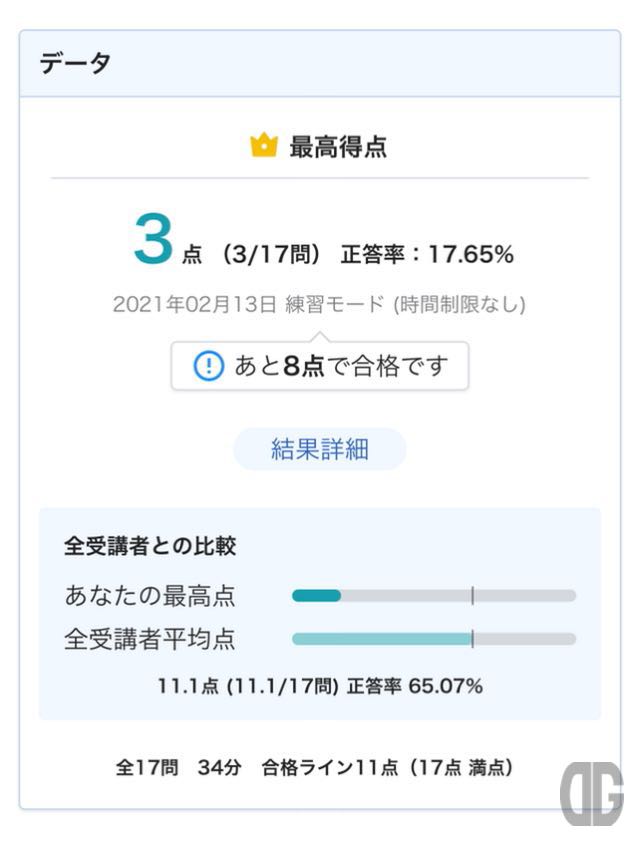The height and width of the screenshot is (842, 640).
Task: Click the 正答率：17.65% accuracy text
Action: tap(427, 253)
